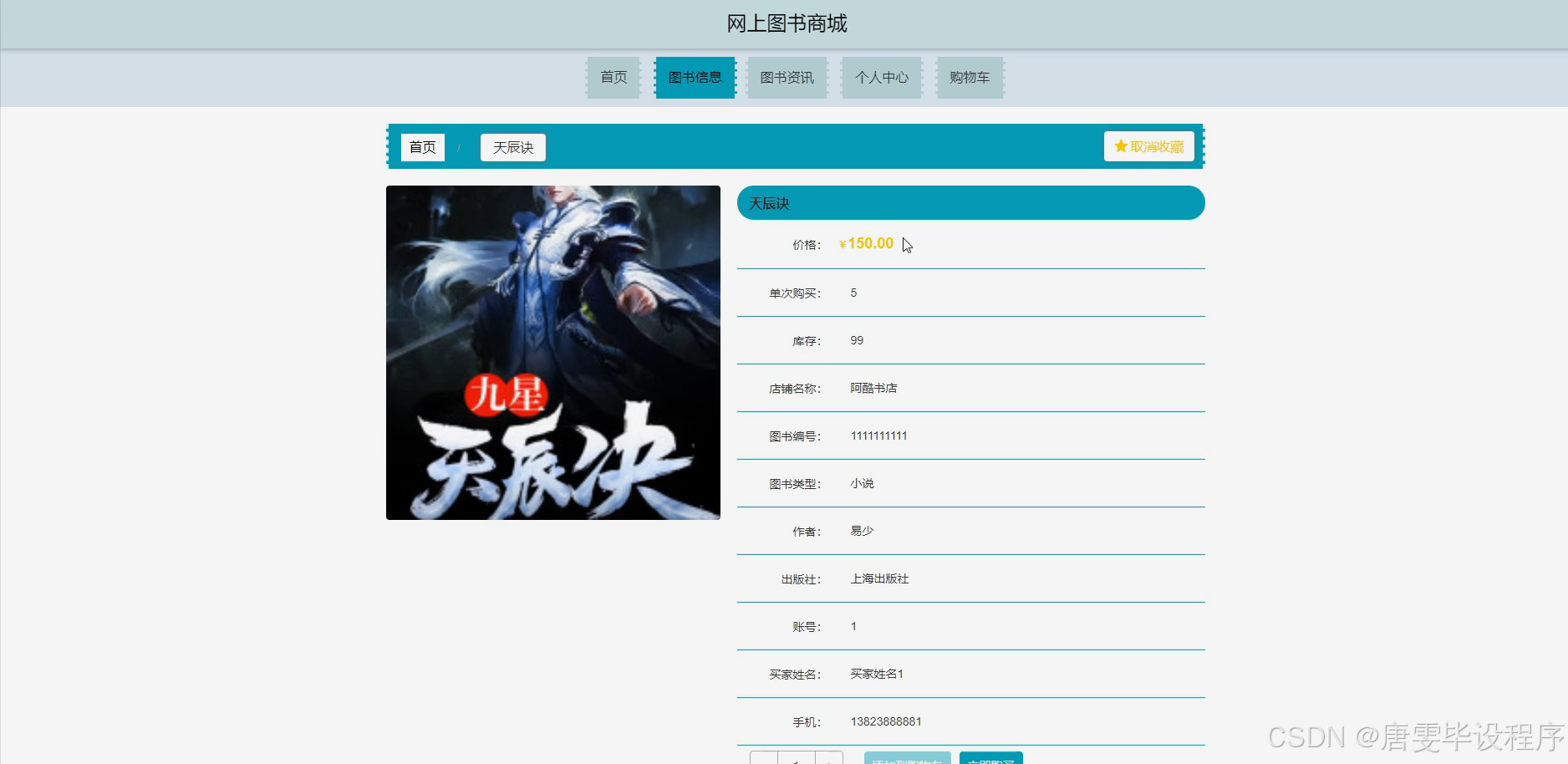
Task: Click the 出版社: label
Action: pos(801,579)
